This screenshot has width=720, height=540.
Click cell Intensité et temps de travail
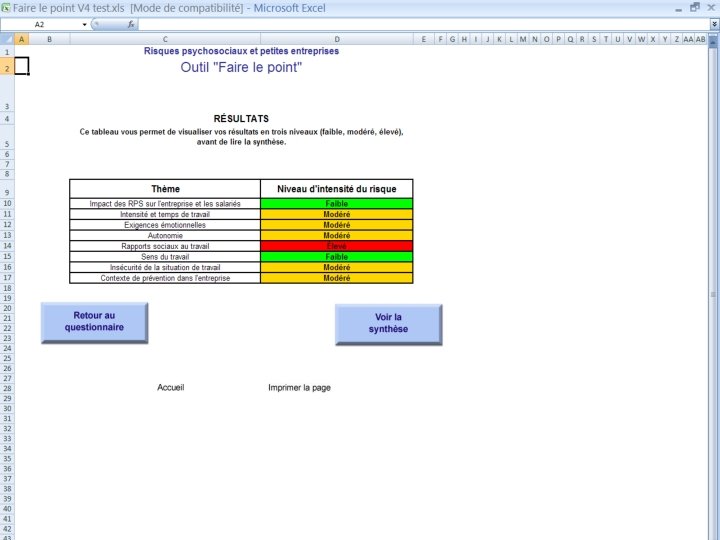[x=165, y=214]
